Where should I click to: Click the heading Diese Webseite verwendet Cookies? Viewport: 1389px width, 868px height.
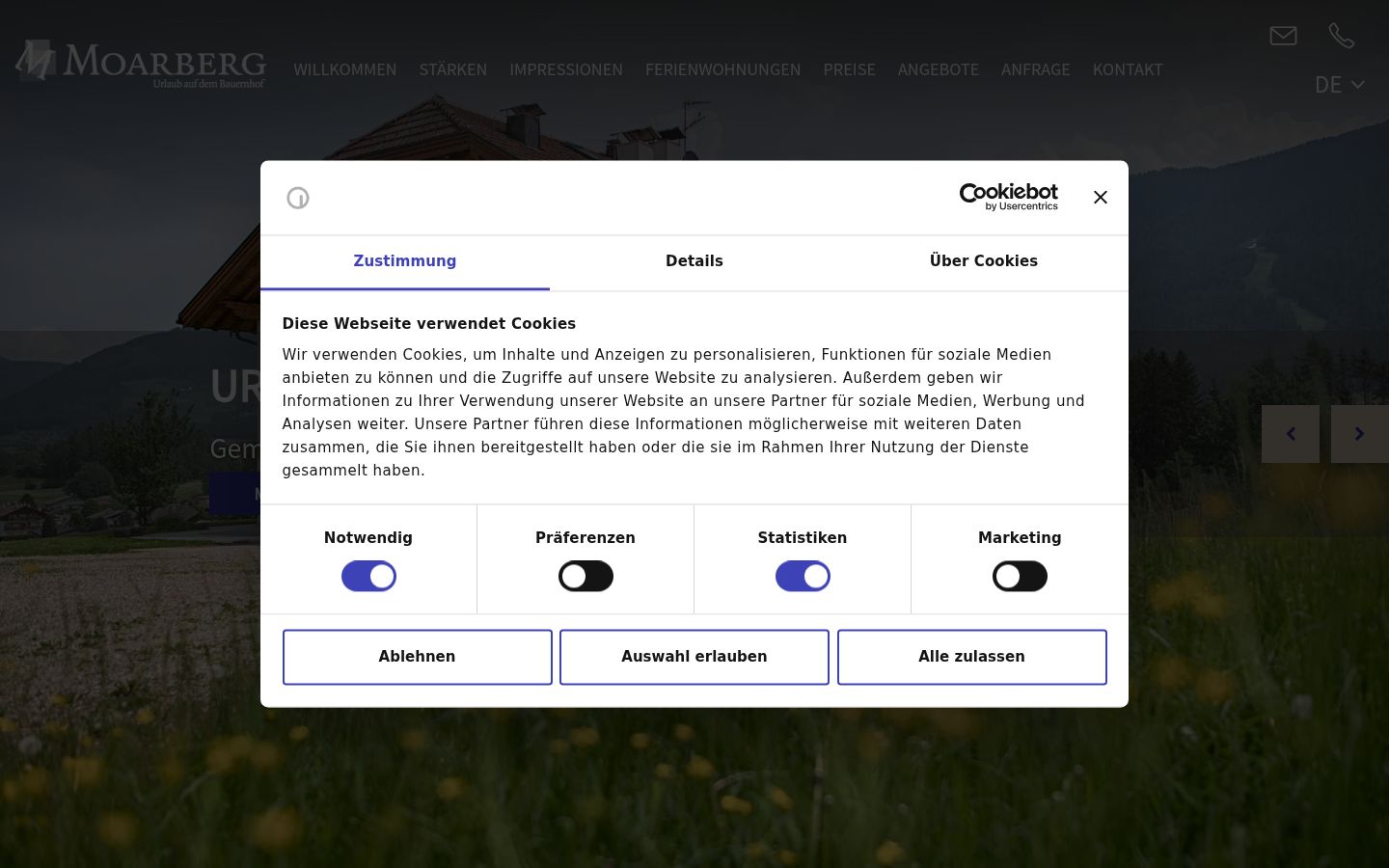point(429,324)
